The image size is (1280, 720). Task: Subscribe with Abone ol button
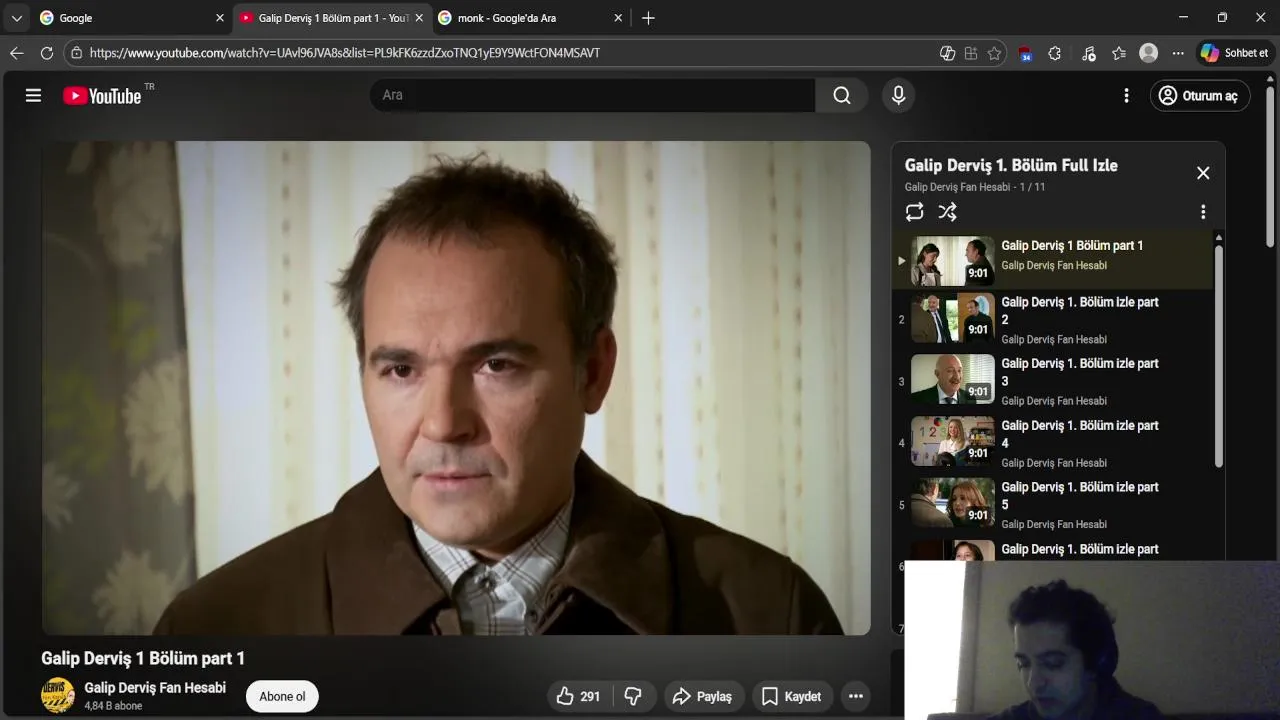pos(282,696)
